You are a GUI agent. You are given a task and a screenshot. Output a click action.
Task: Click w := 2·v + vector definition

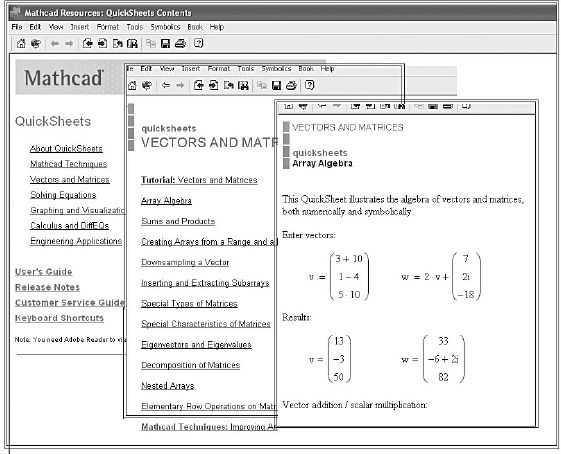pyautogui.click(x=441, y=277)
